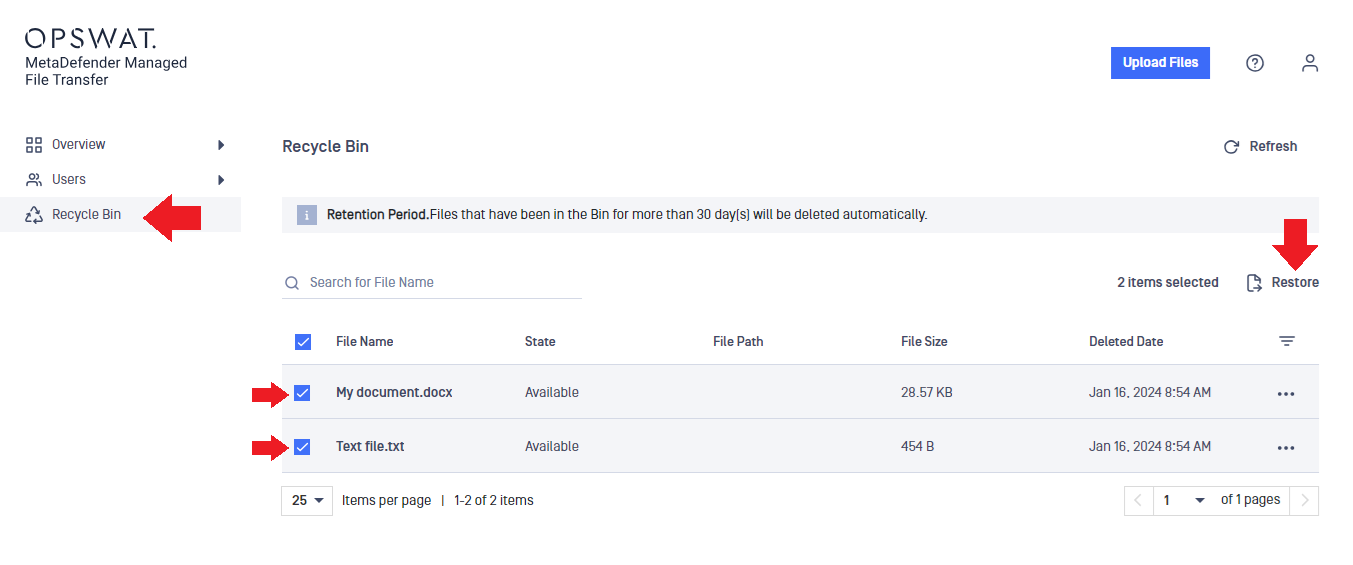The image size is (1353, 565).
Task: Uncheck the Text file.txt checkbox
Action: point(302,447)
